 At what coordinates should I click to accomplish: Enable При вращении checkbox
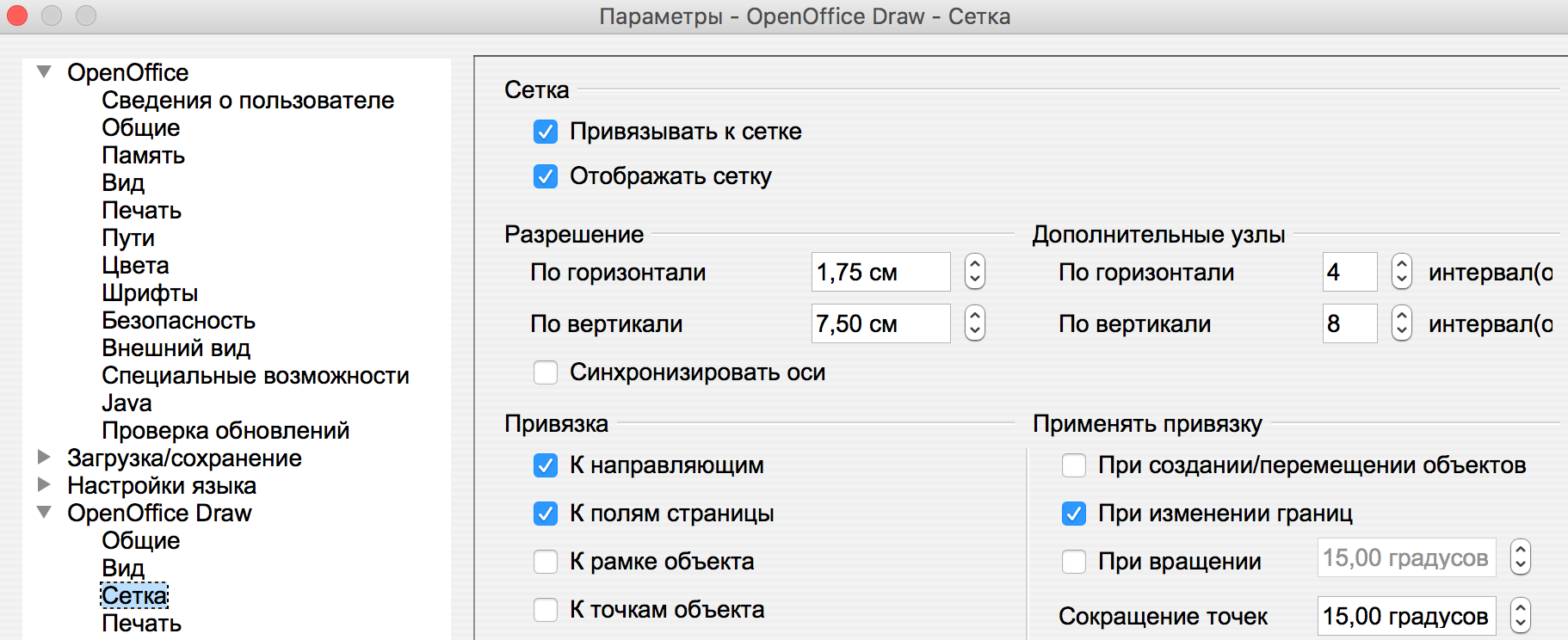(x=1074, y=562)
